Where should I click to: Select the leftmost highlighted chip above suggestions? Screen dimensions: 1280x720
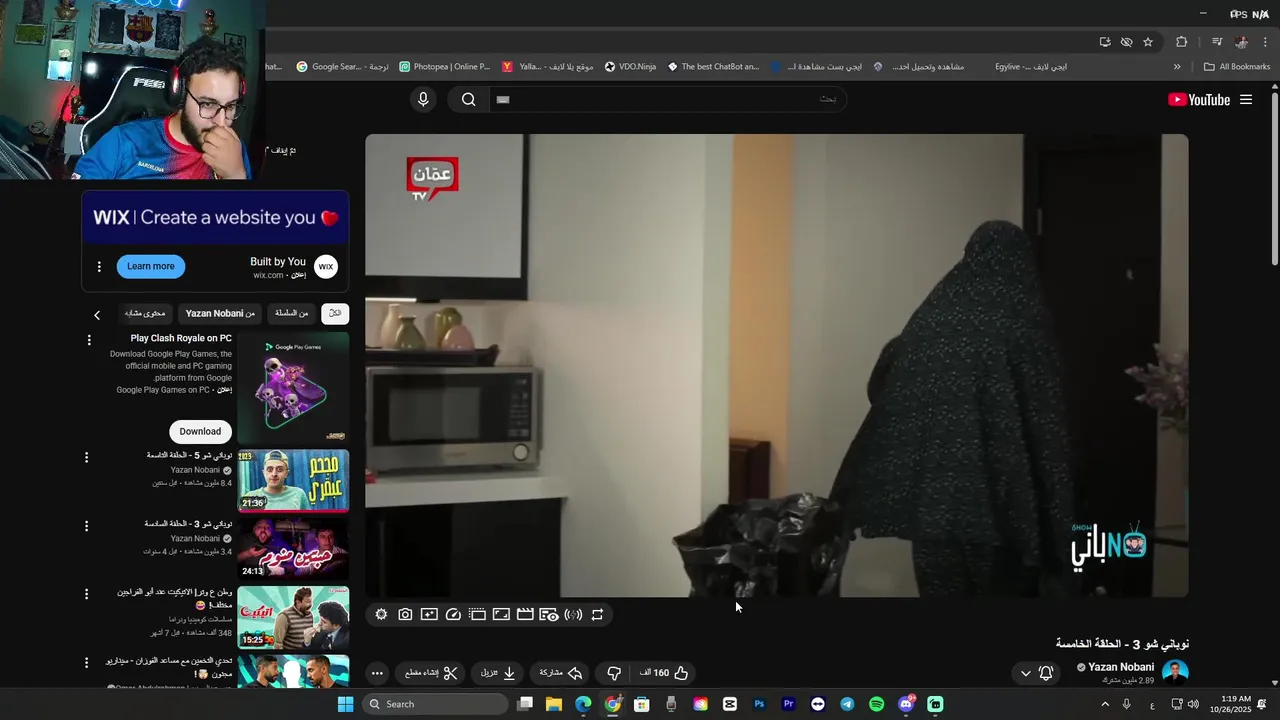[x=335, y=314]
